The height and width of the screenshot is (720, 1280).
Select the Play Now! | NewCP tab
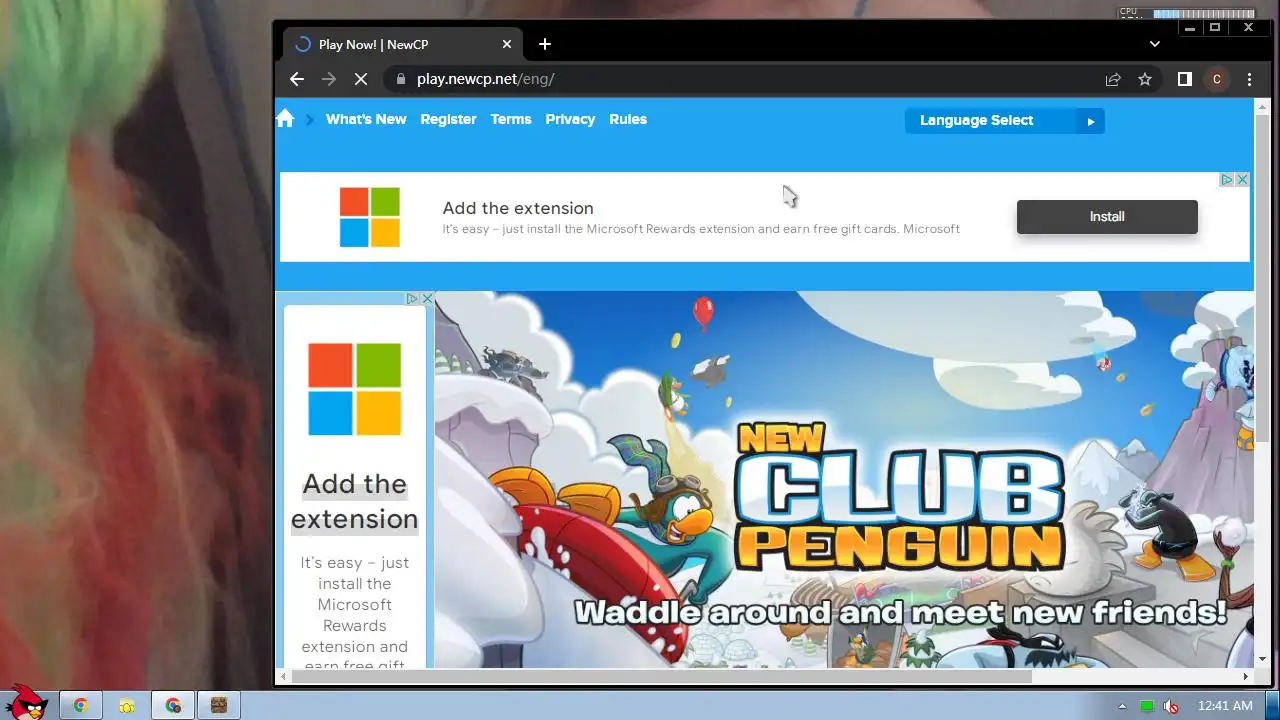tap(402, 44)
